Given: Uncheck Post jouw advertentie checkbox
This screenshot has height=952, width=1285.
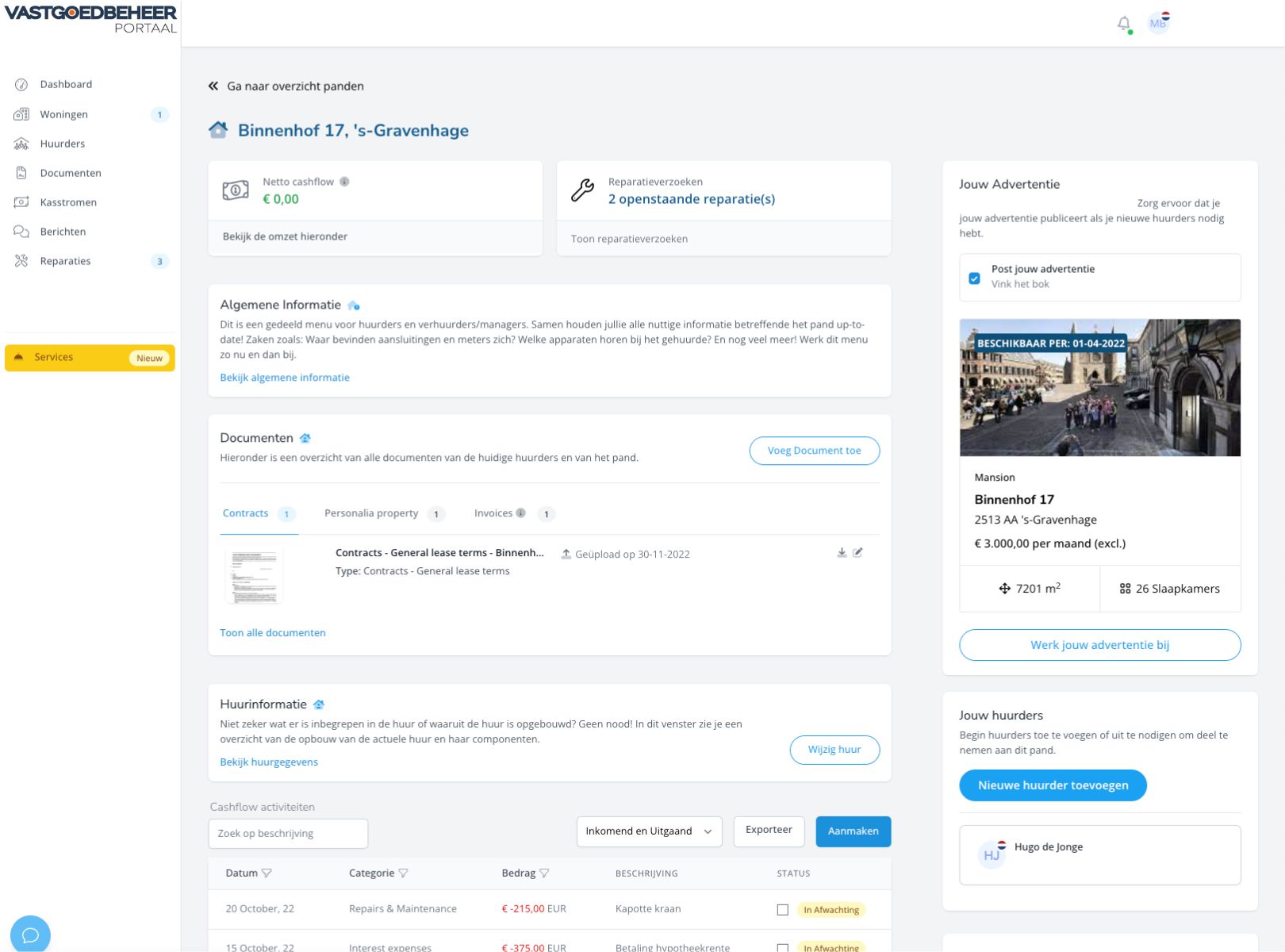Looking at the screenshot, I should click(974, 278).
